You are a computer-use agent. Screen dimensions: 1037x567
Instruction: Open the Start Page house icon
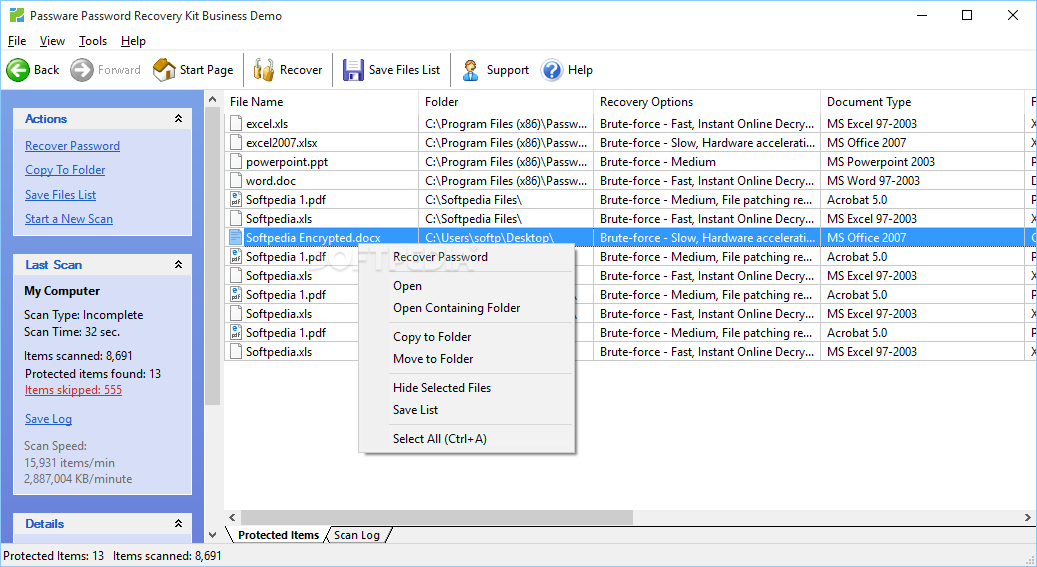(x=164, y=69)
